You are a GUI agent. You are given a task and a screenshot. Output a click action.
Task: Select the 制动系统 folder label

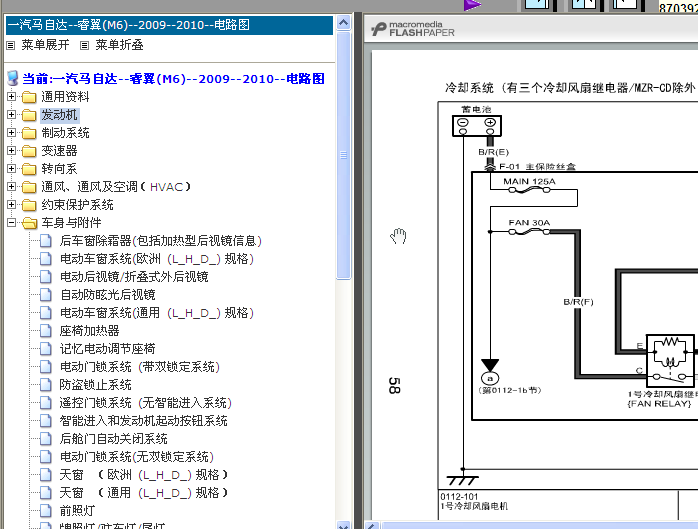65,133
